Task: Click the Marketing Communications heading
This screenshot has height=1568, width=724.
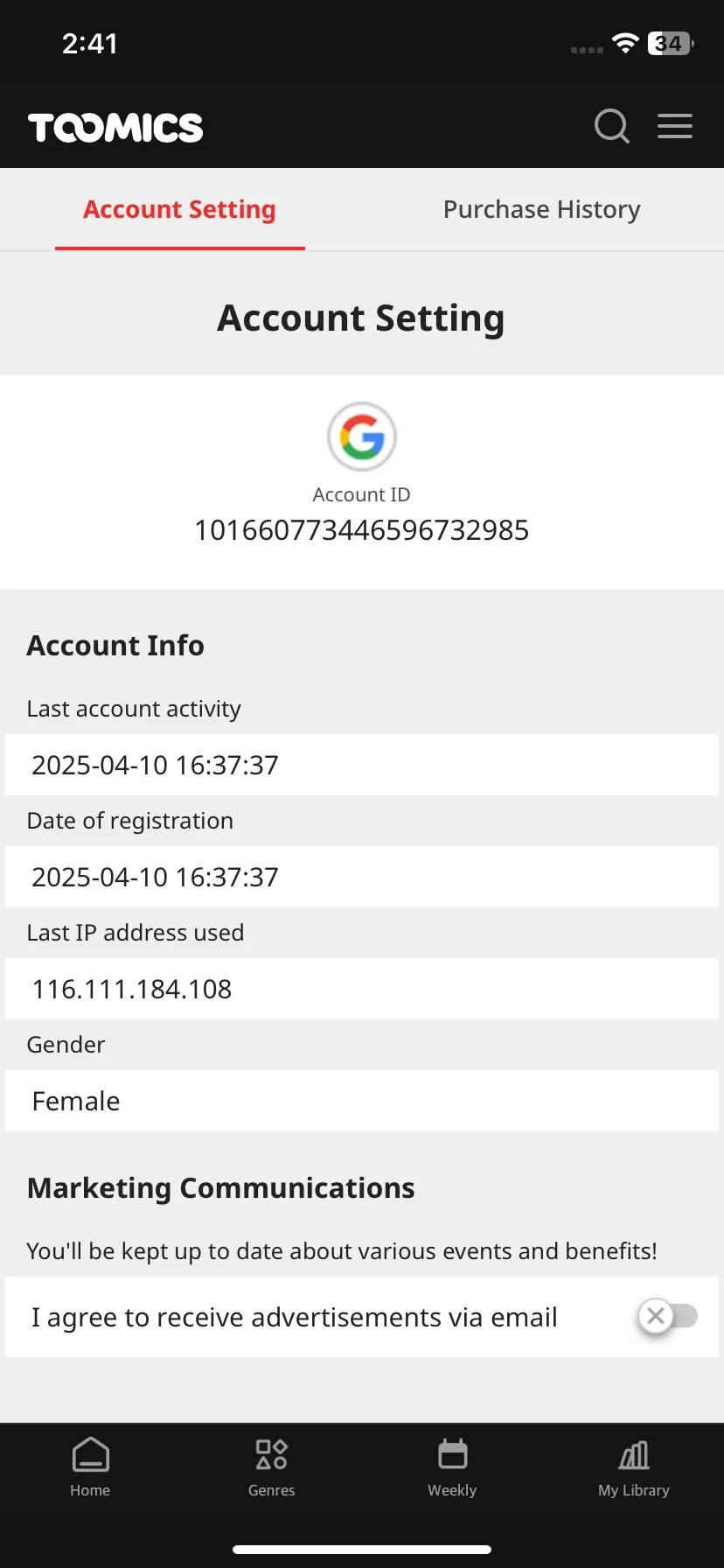Action: [x=221, y=1188]
